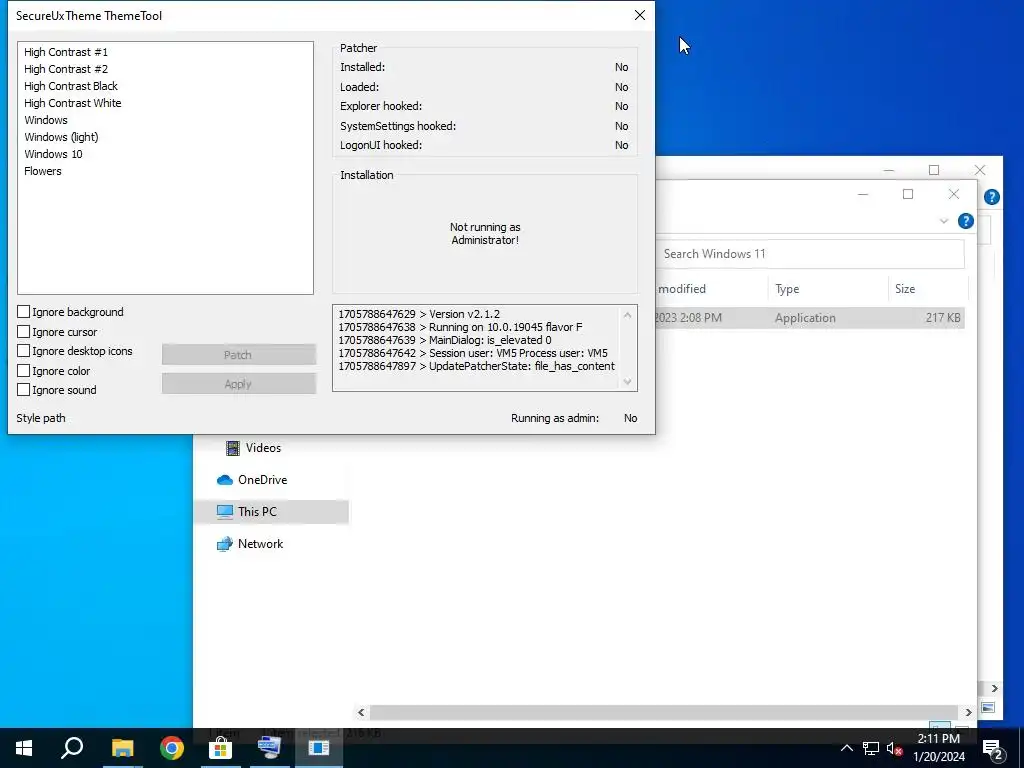Show hidden system tray icons
This screenshot has height=768, width=1024.
tap(846, 748)
